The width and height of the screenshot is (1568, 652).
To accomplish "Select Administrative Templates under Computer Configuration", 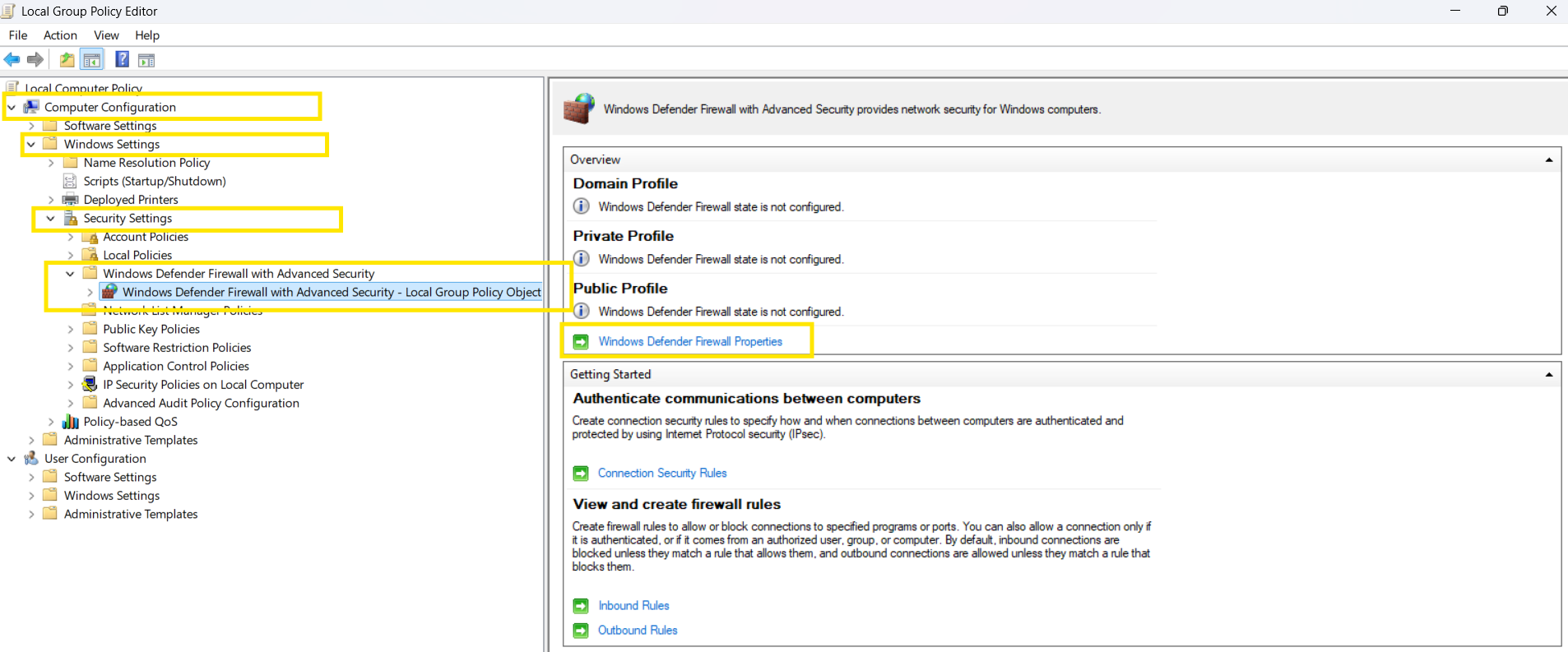I will (x=131, y=440).
